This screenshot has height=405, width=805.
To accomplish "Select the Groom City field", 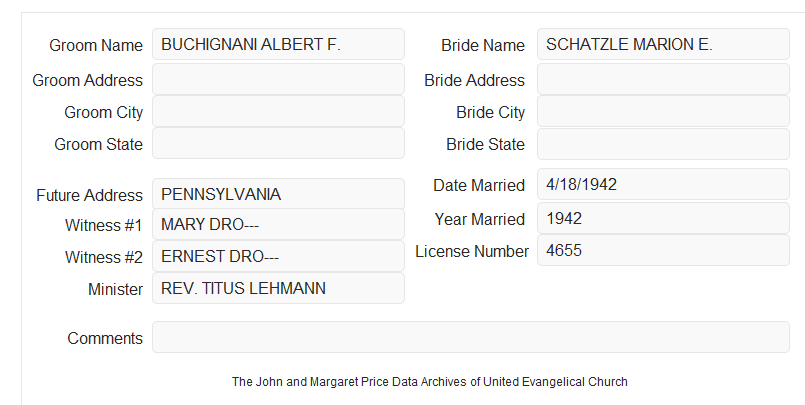I will 278,111.
